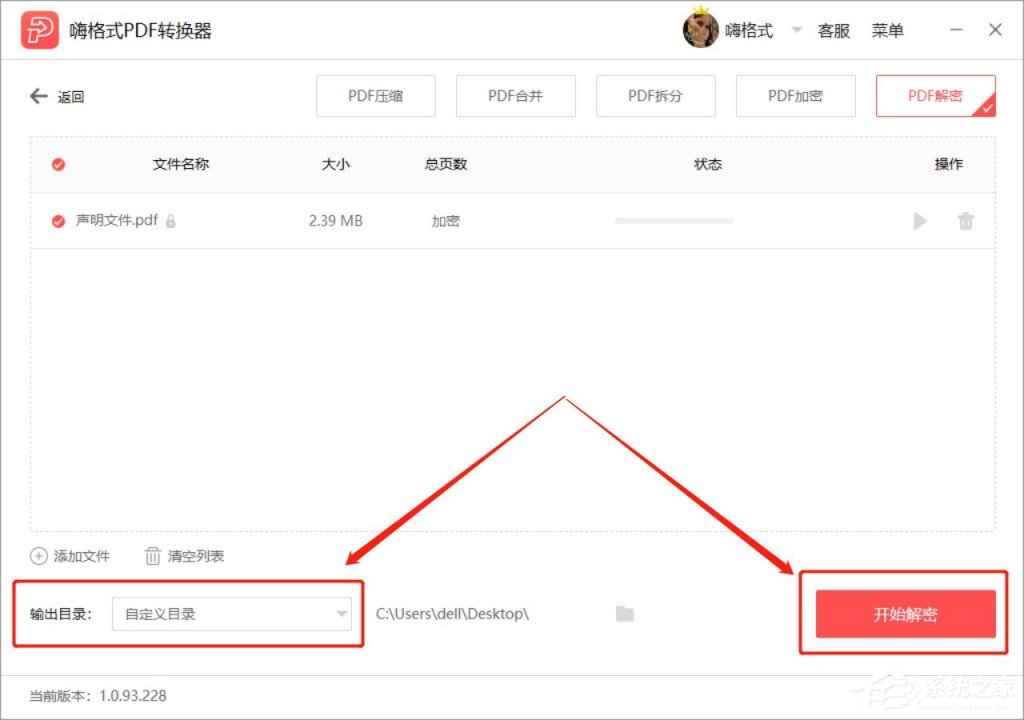Start processing the 声明文件.pdf file via play icon

click(919, 221)
